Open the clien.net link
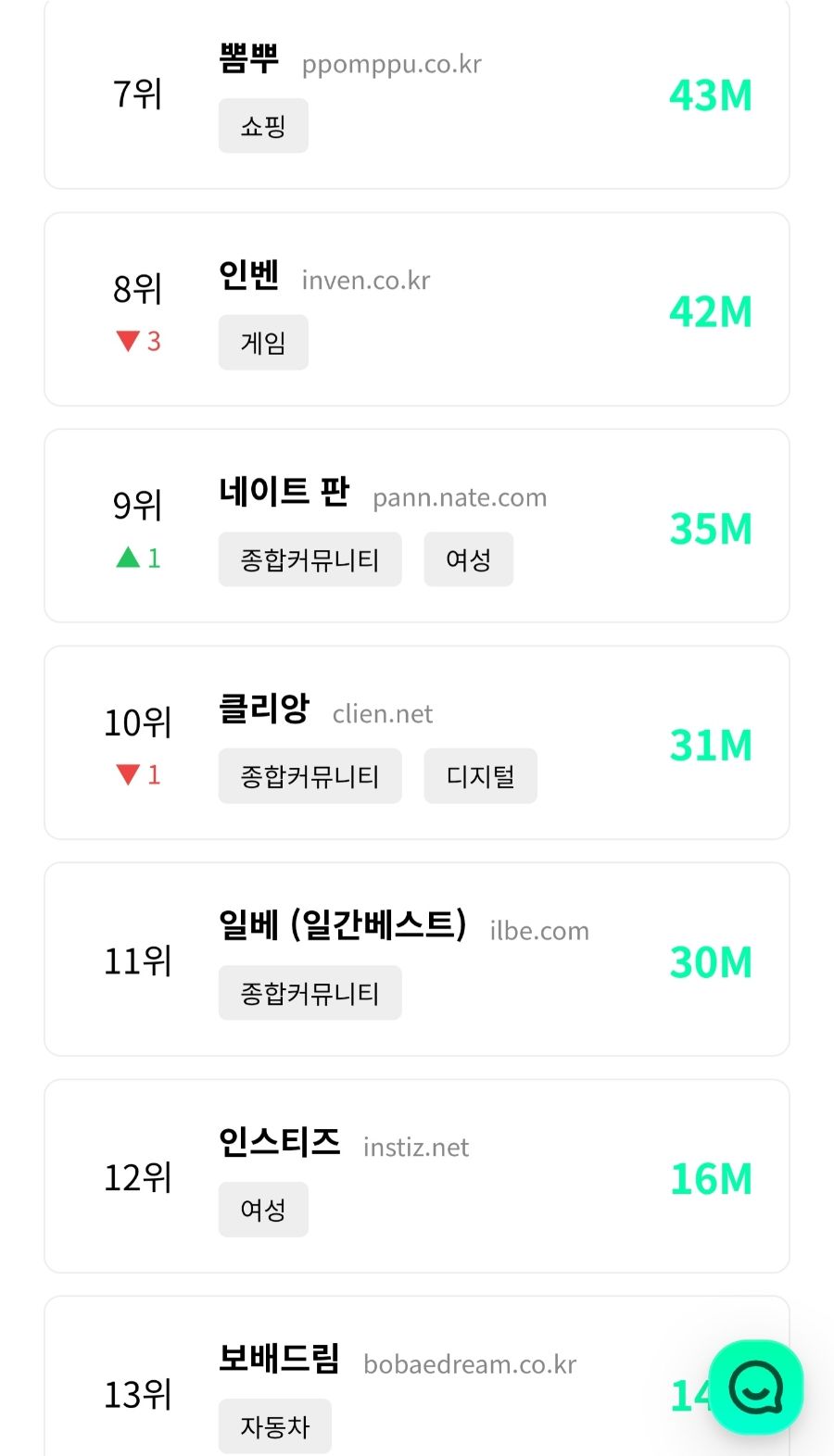The image size is (834, 1456). 383,714
